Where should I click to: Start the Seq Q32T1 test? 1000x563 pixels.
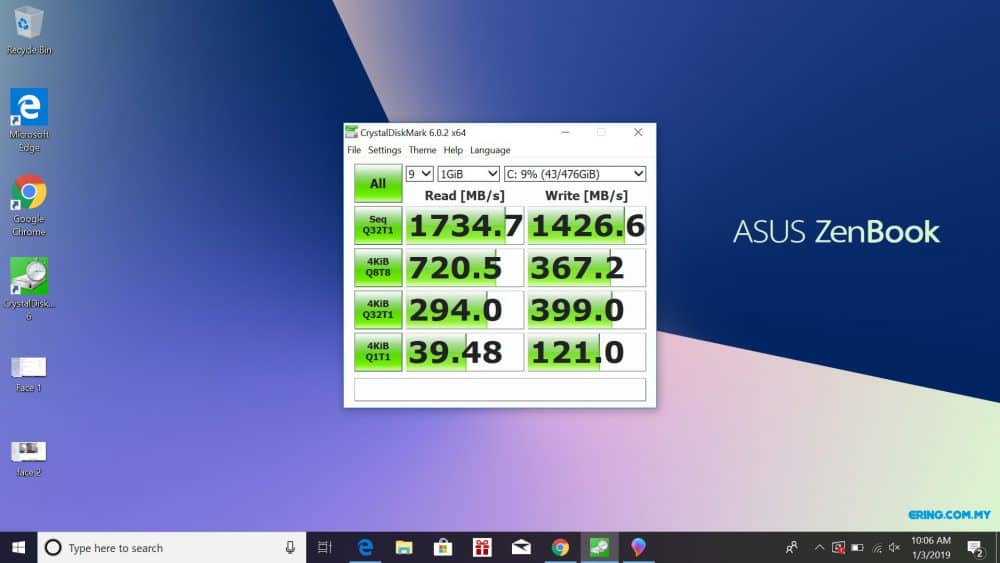point(378,225)
